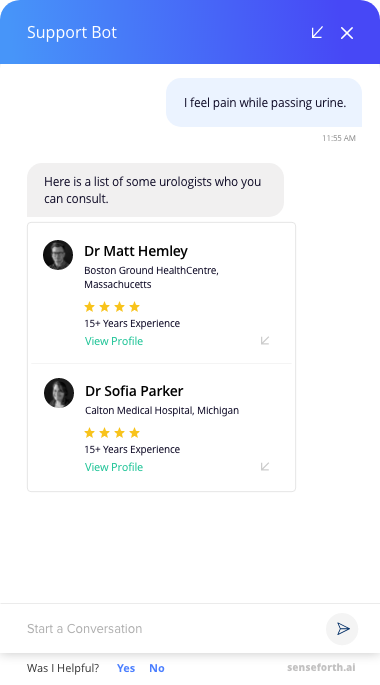Image resolution: width=380 pixels, height=685 pixels.
Task: Click Dr Sofia Parker's star rating
Action: 112,433
